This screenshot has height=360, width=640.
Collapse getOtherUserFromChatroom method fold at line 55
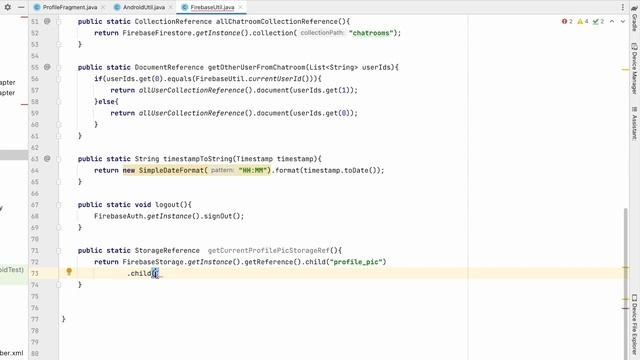[x=59, y=67]
